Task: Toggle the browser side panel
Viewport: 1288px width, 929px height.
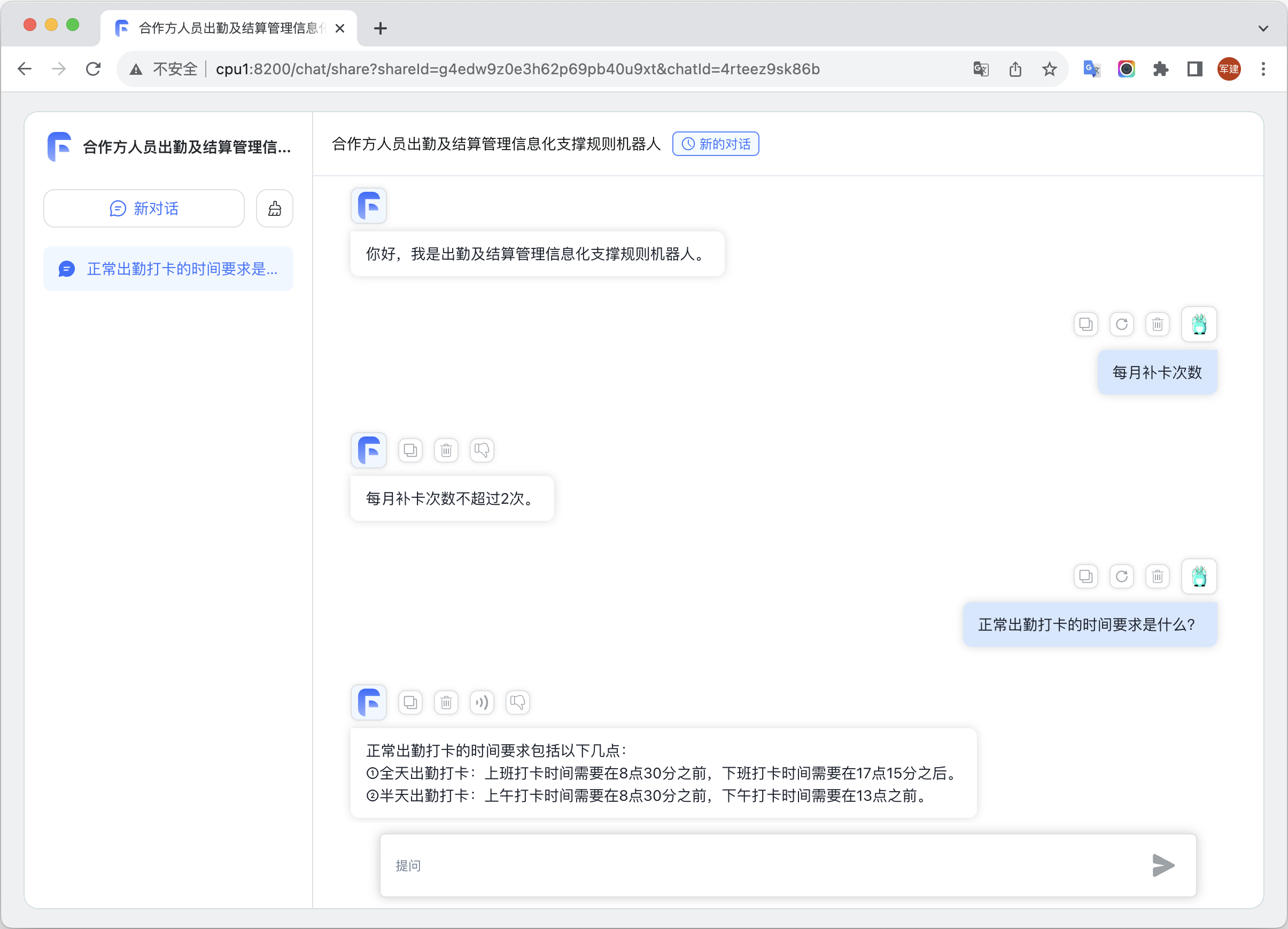Action: pyautogui.click(x=1194, y=69)
